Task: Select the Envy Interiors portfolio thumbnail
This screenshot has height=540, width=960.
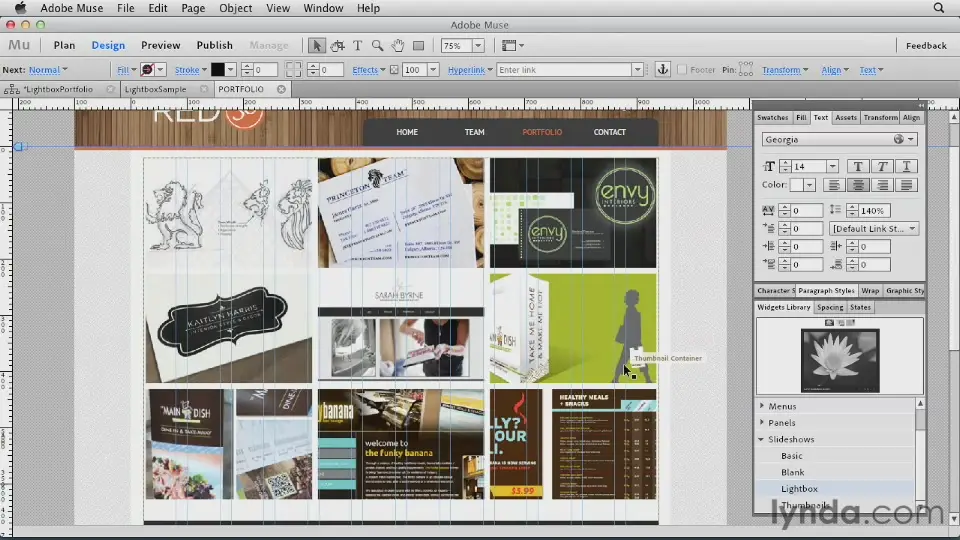Action: point(573,212)
